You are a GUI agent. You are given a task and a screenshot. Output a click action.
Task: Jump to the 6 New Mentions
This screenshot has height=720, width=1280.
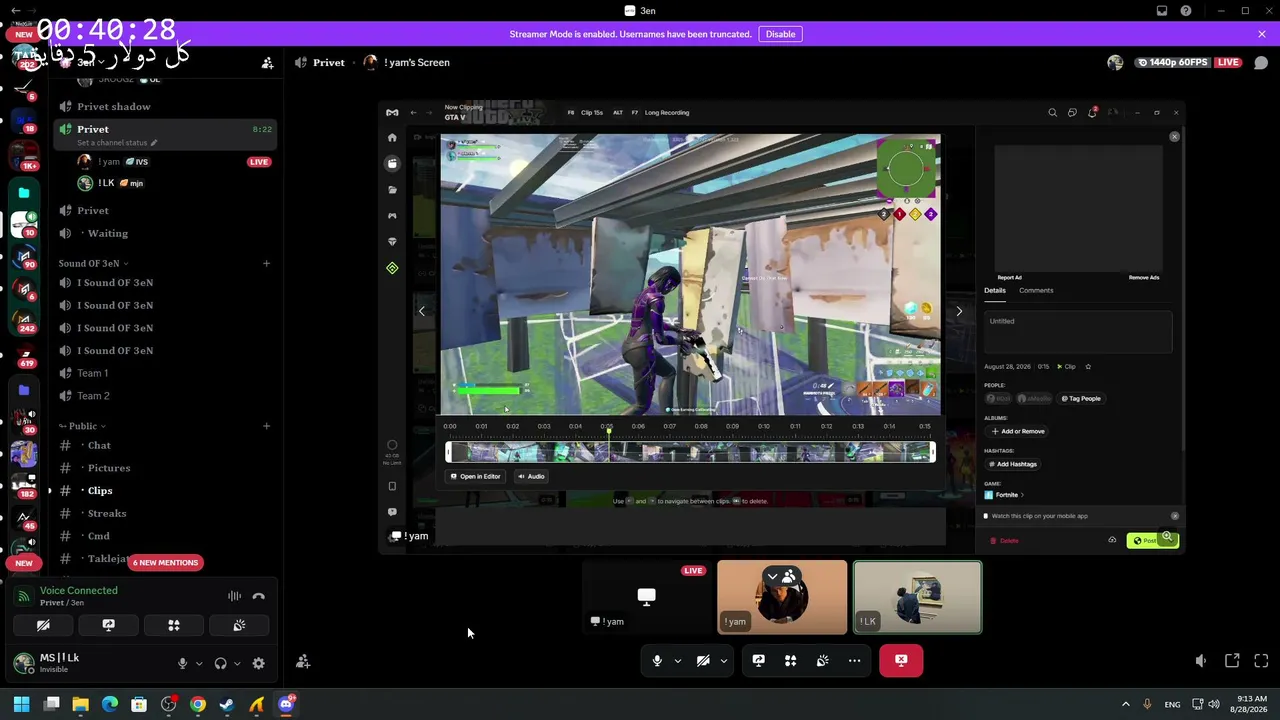coord(166,562)
